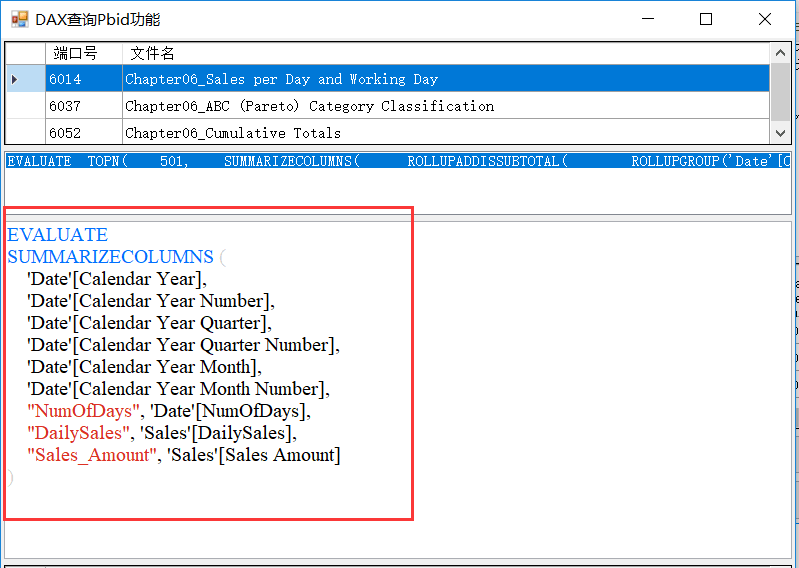Click the red "DailySales" string
This screenshot has height=568, width=799.
pyautogui.click(x=78, y=433)
